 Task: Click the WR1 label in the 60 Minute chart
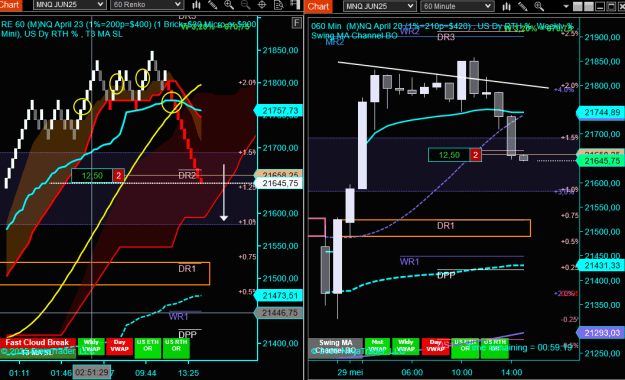(x=409, y=262)
